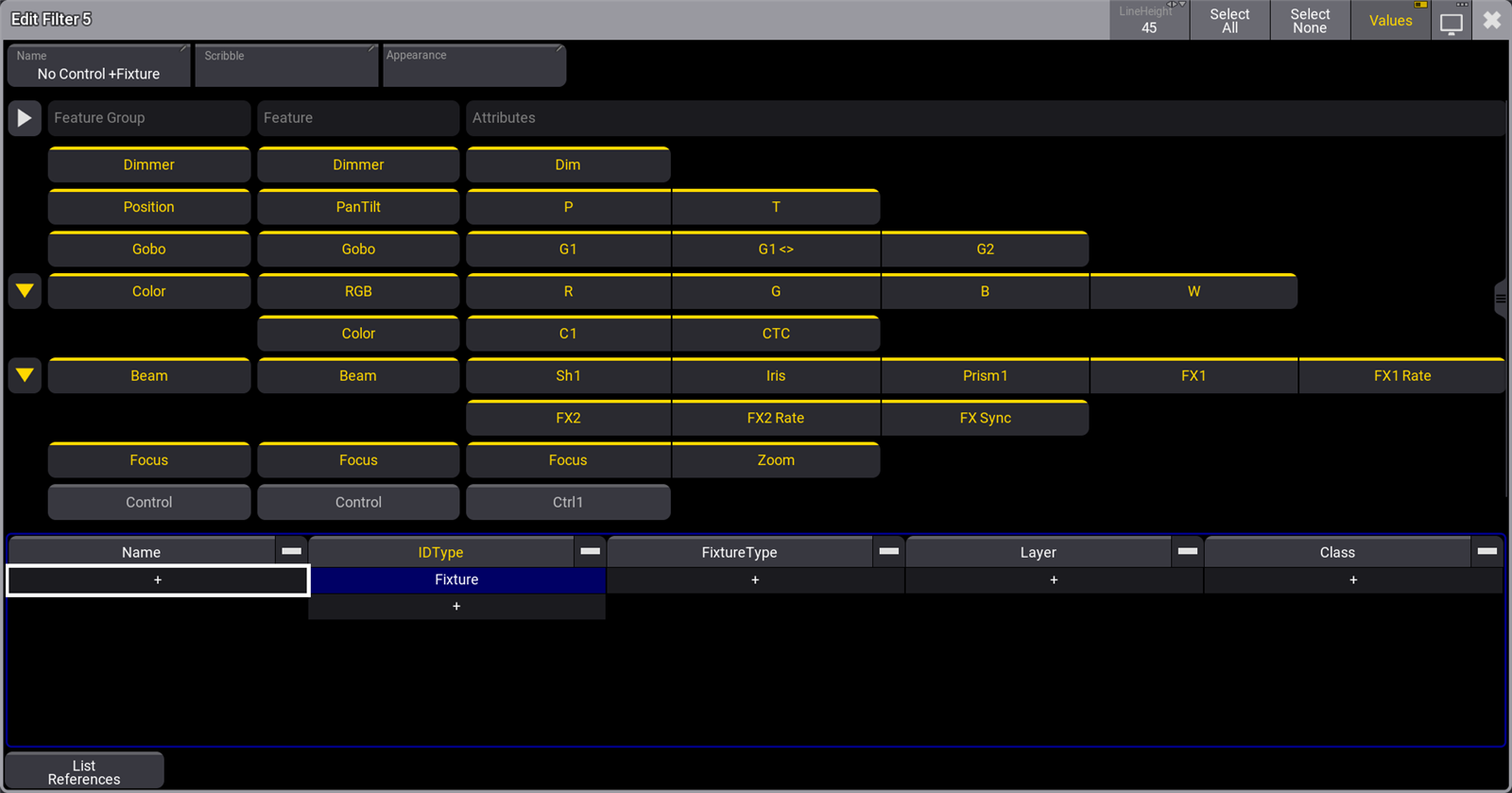Screen dimensions: 1512x793
Task: Enable the Control feature button
Action: [358, 502]
